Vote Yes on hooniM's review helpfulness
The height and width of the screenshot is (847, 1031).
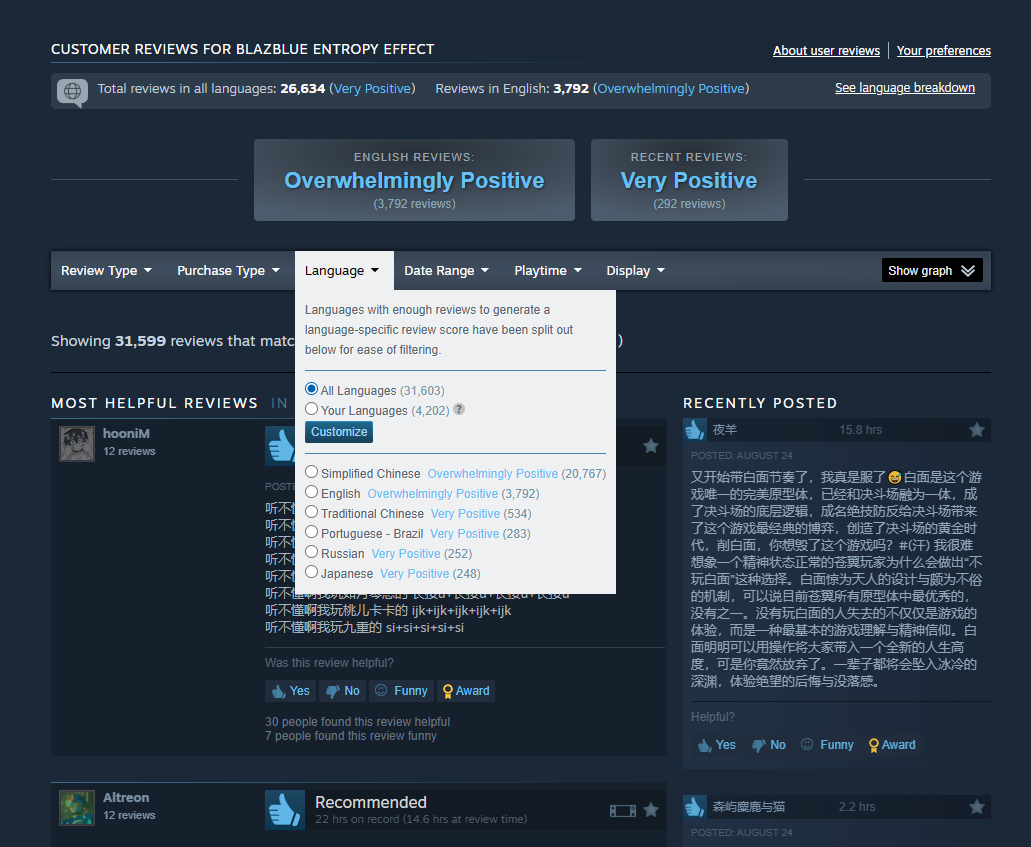pyautogui.click(x=291, y=690)
